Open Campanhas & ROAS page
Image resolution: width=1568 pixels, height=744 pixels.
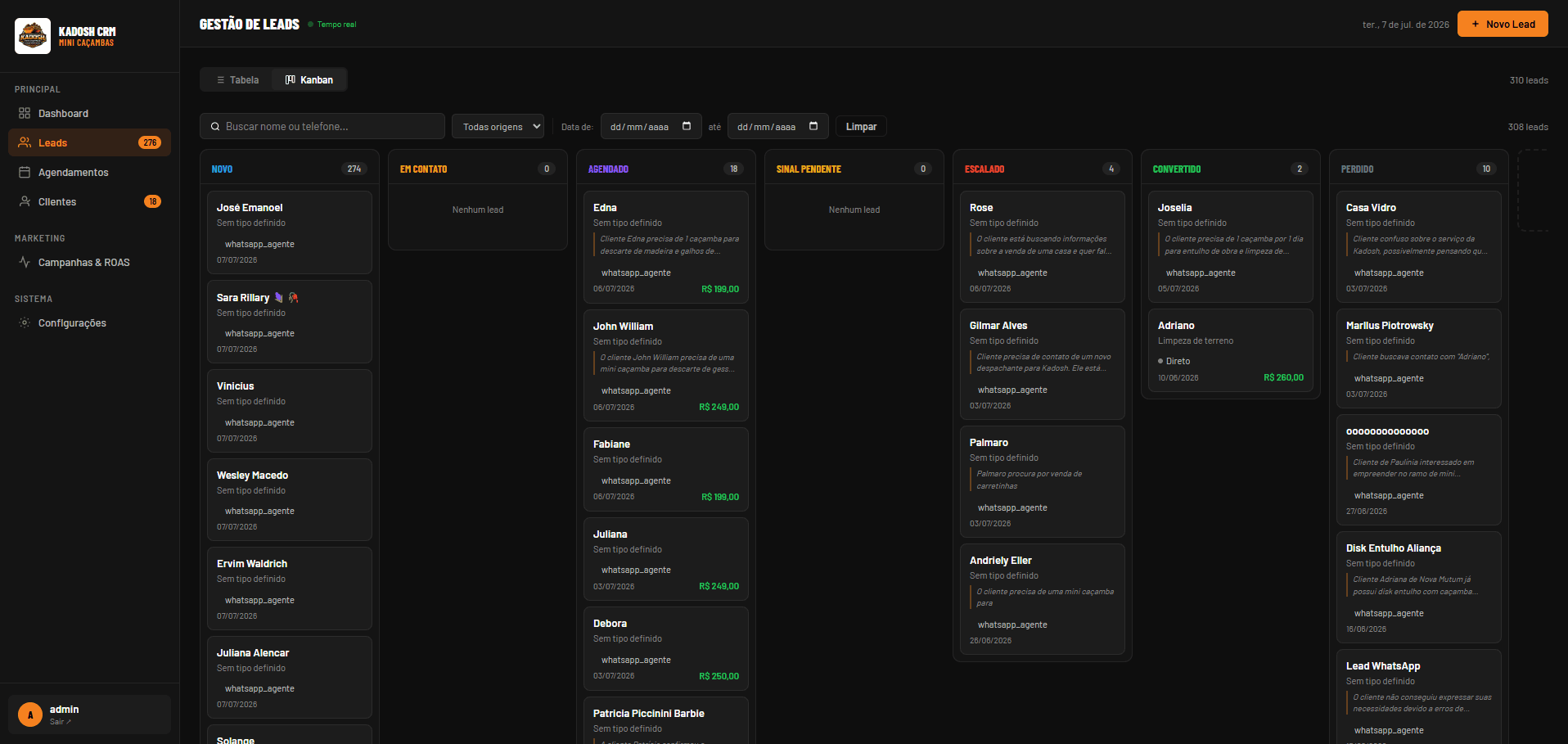(x=89, y=262)
